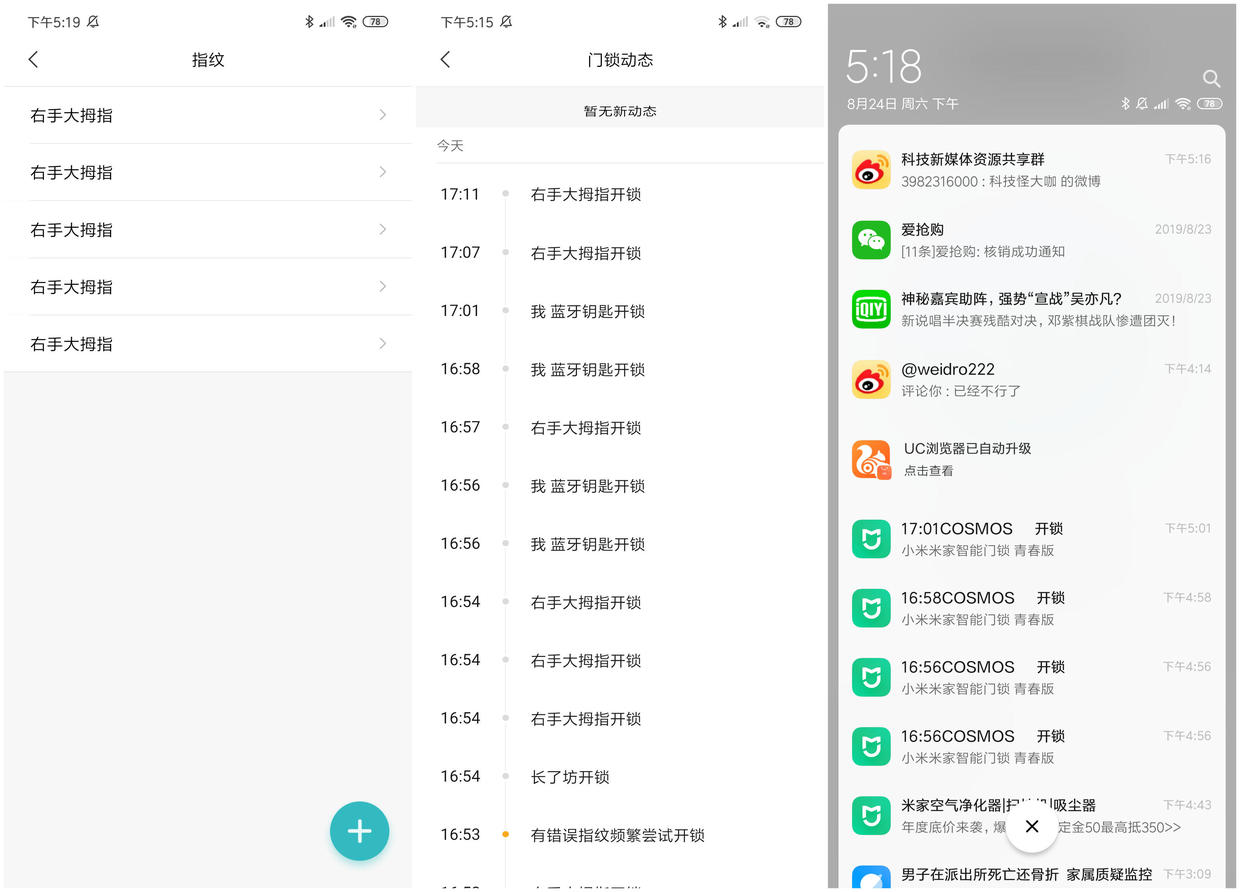The height and width of the screenshot is (892, 1240).
Task: Open search in the notification shade
Action: (1211, 79)
